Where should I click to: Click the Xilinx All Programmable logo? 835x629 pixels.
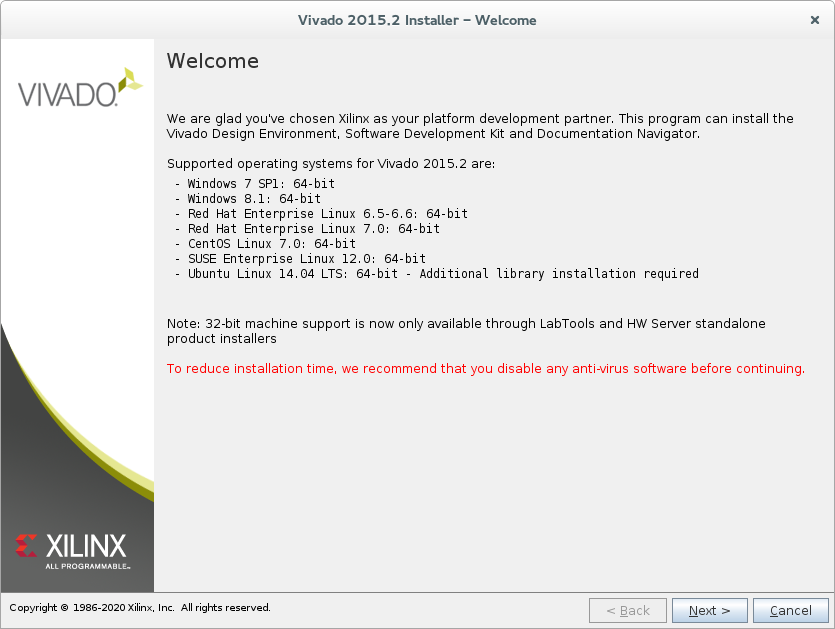pyautogui.click(x=72, y=551)
